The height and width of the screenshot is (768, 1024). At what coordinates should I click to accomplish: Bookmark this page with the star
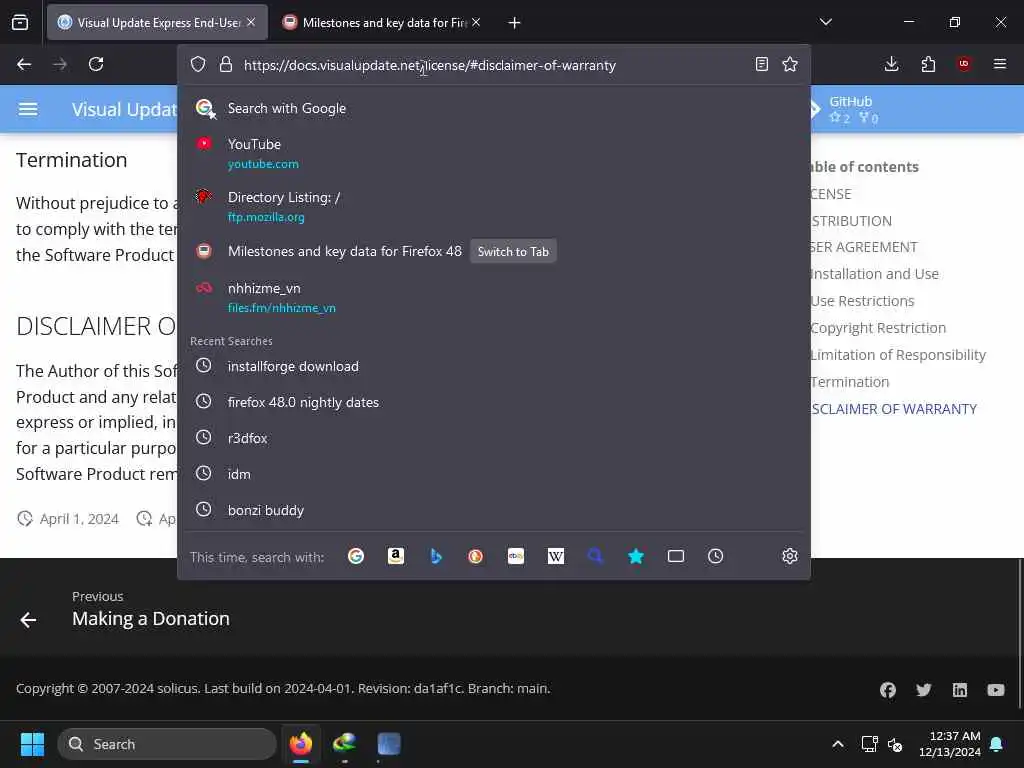click(790, 64)
